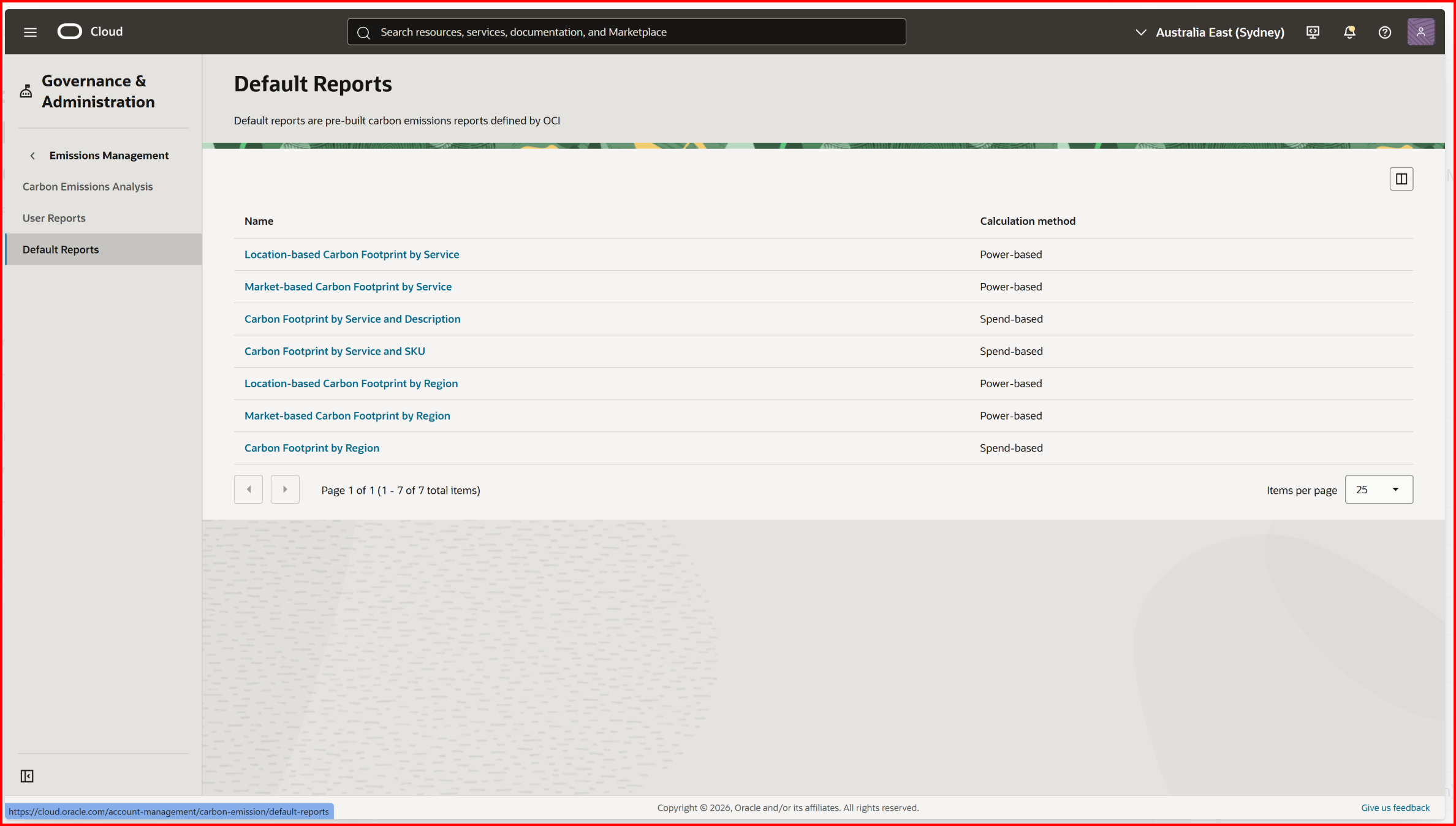Open Carbon Footprint by Service and SKU

coord(334,351)
